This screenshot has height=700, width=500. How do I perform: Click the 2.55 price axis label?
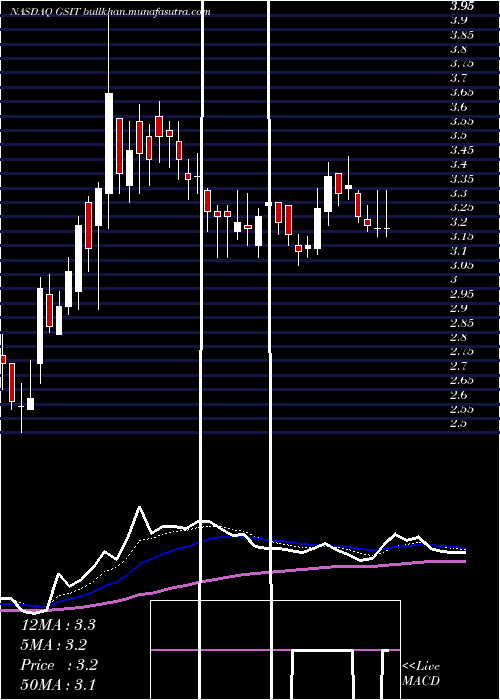click(x=464, y=408)
